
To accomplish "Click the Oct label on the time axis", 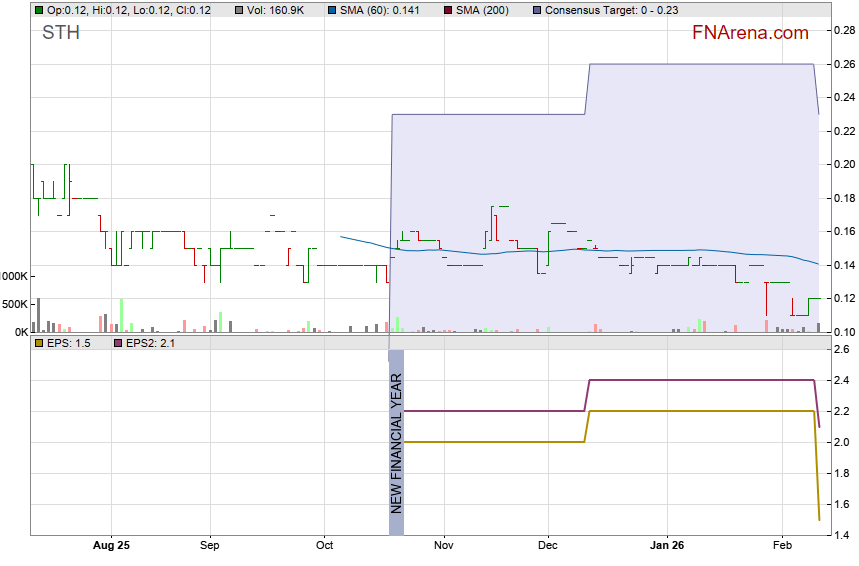I will 324,546.
